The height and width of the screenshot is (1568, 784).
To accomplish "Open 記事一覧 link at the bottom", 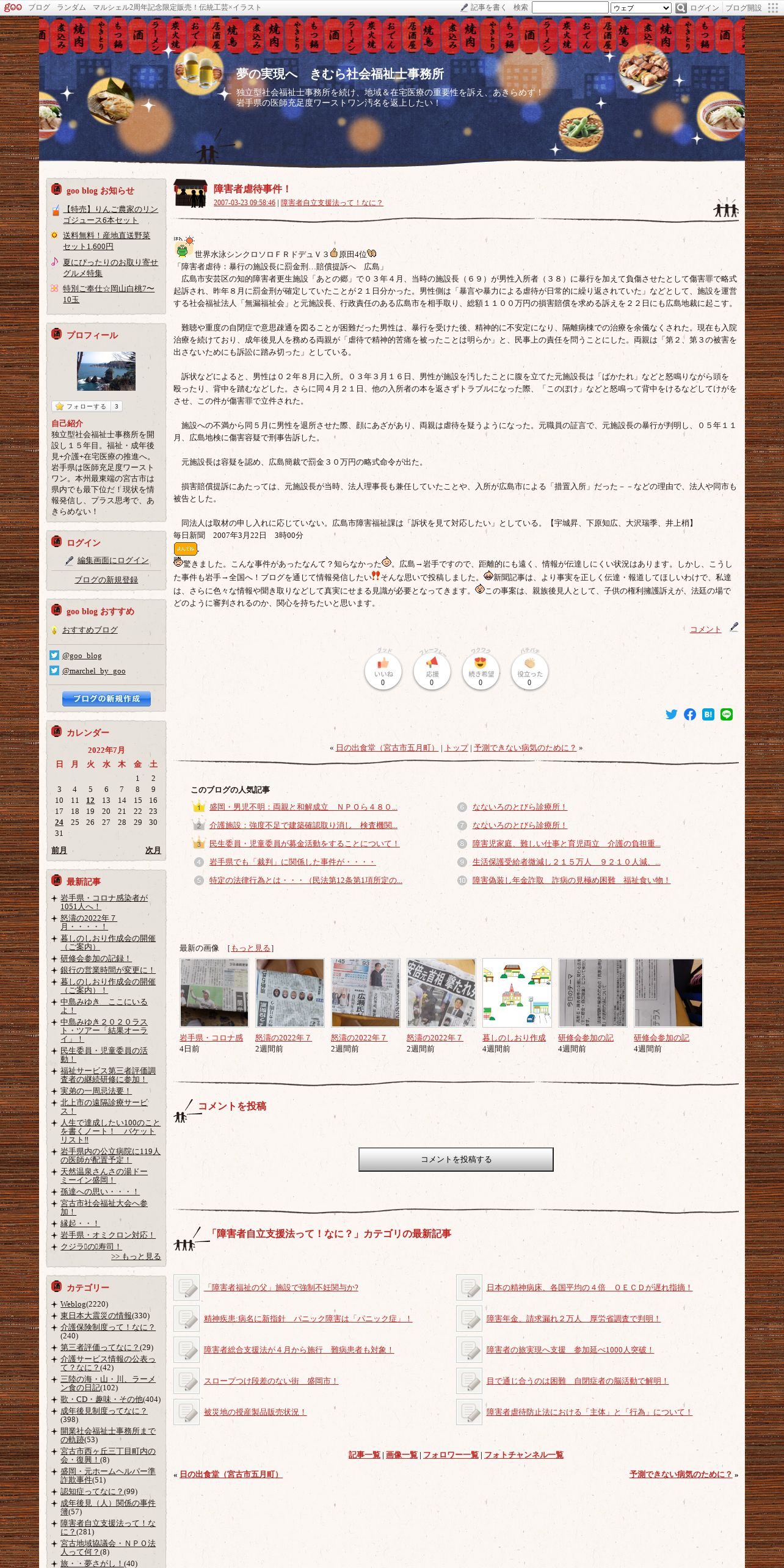I will [365, 1455].
